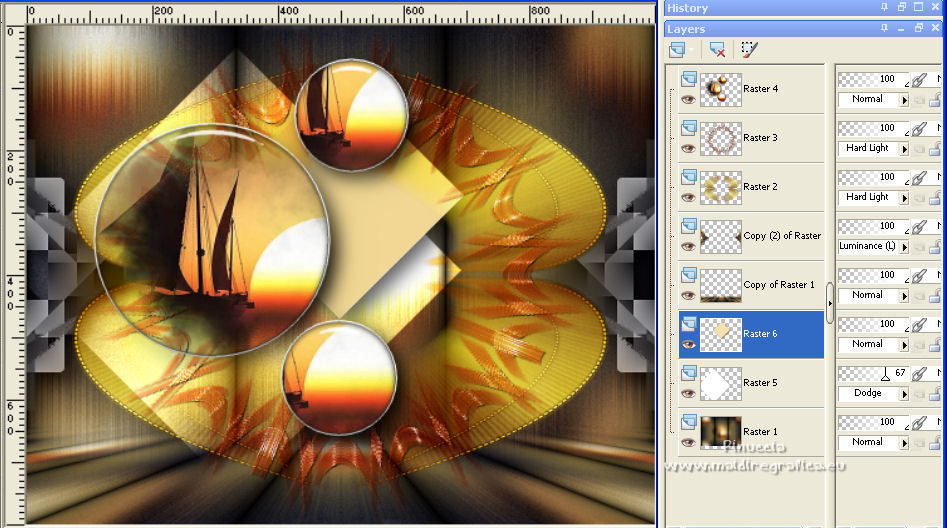Click the link chain icon for Raster 2
This screenshot has width=947, height=528.
tap(919, 177)
